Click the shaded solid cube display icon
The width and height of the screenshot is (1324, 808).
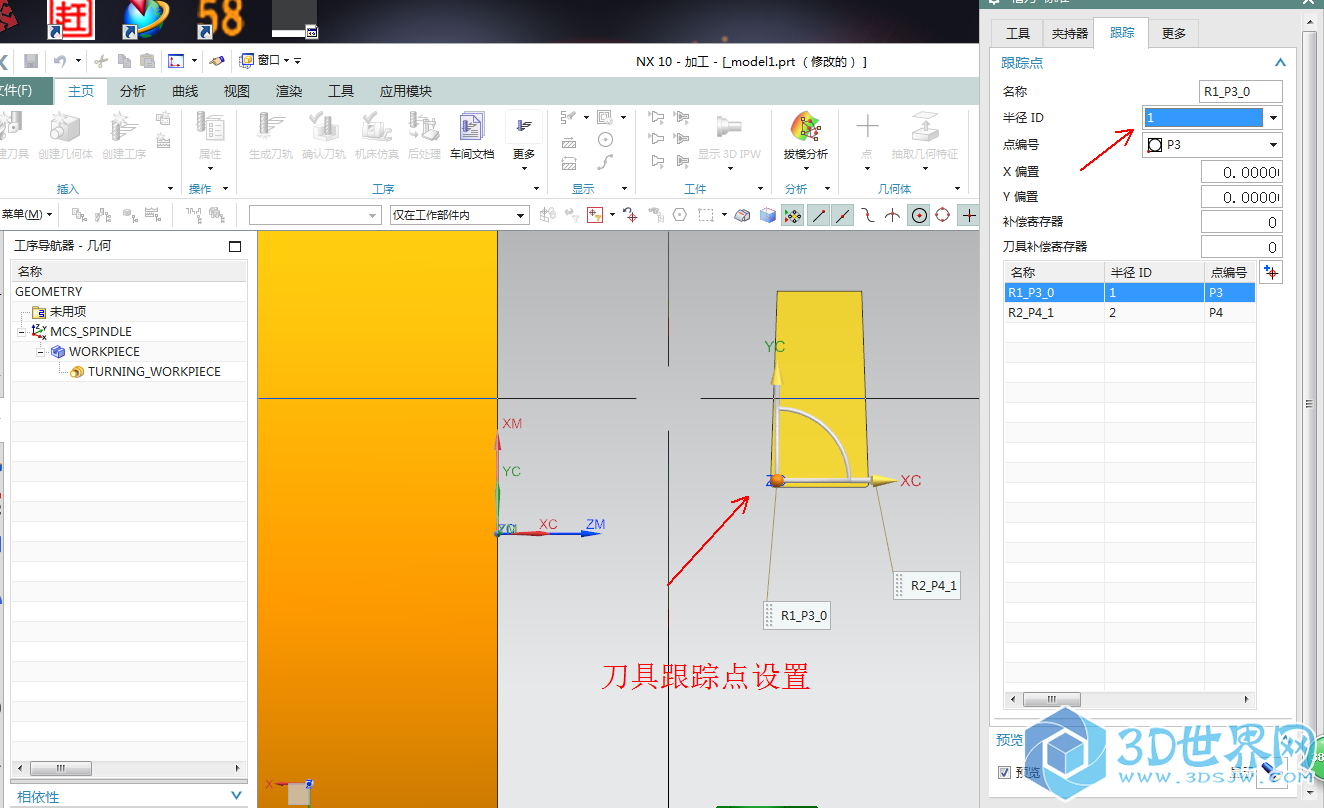pos(767,215)
